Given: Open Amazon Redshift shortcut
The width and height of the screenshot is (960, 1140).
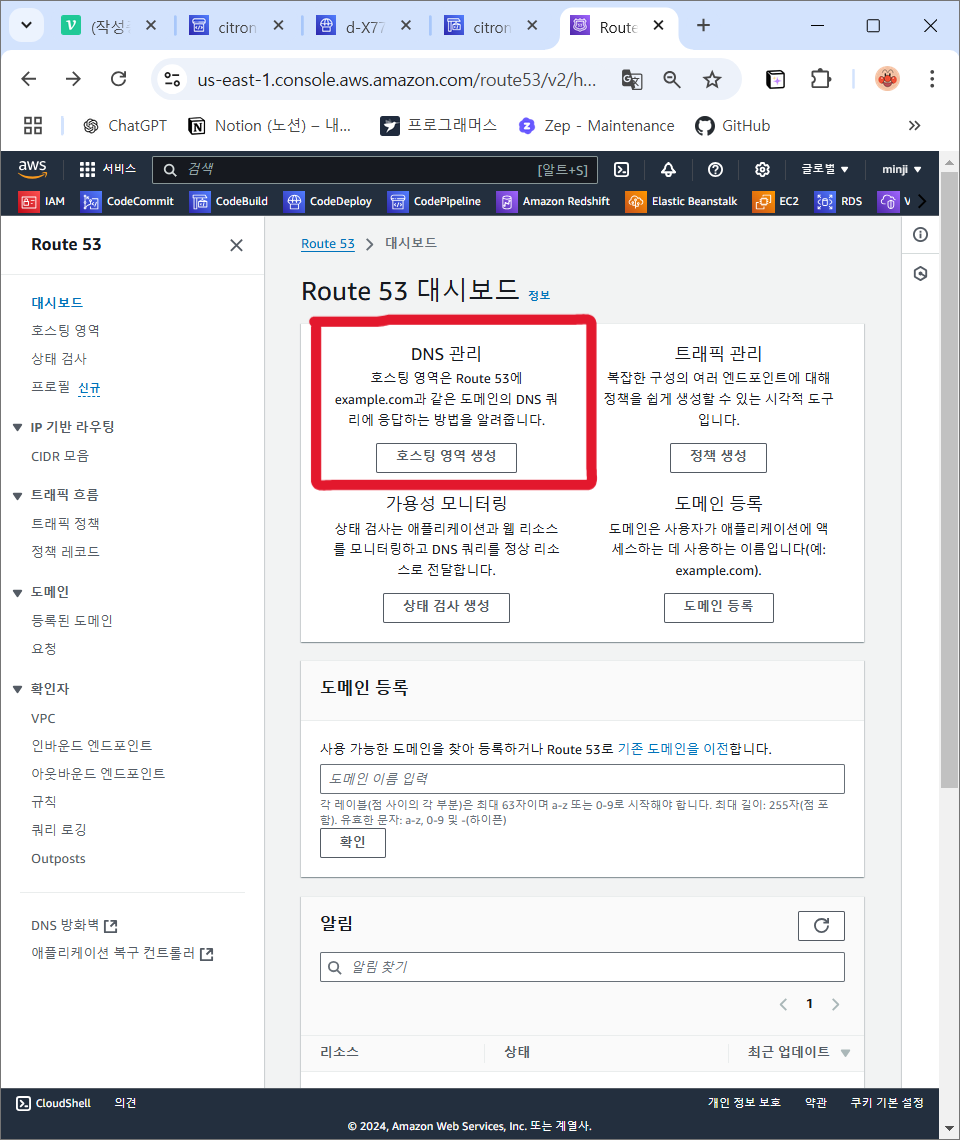Looking at the screenshot, I should 553,201.
